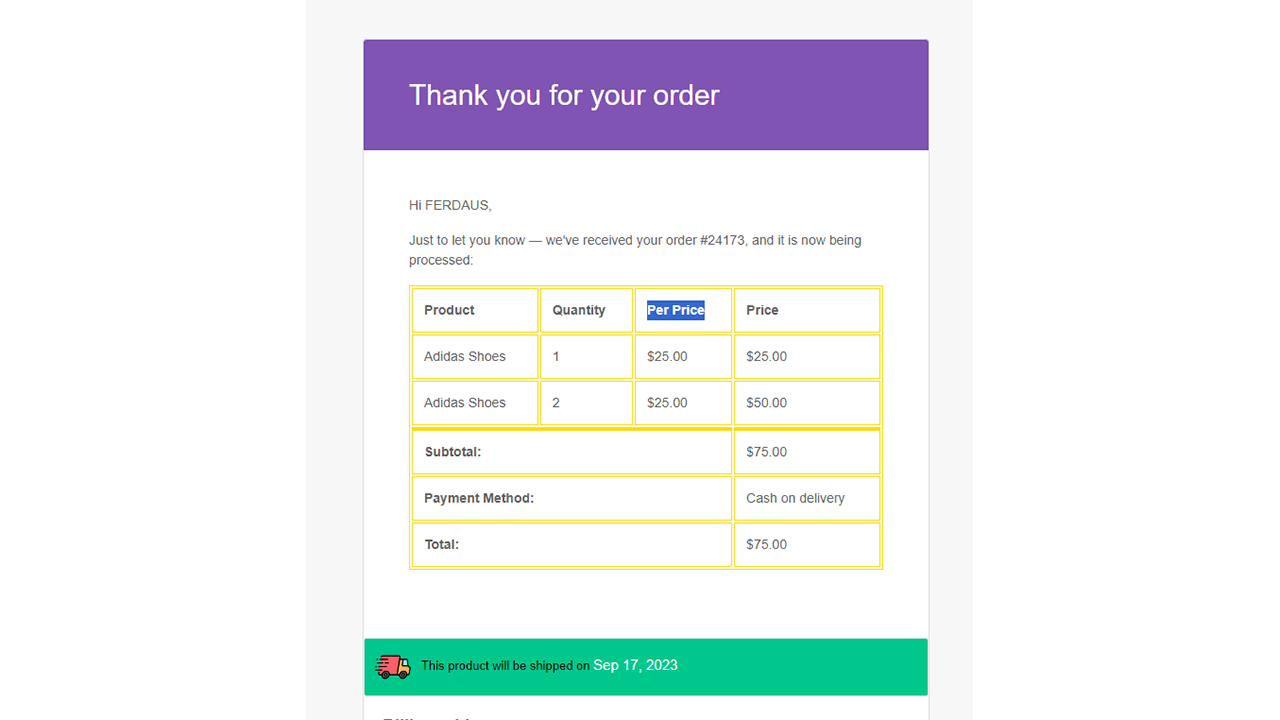This screenshot has height=720, width=1280.
Task: Click the Quantity column header
Action: click(579, 310)
